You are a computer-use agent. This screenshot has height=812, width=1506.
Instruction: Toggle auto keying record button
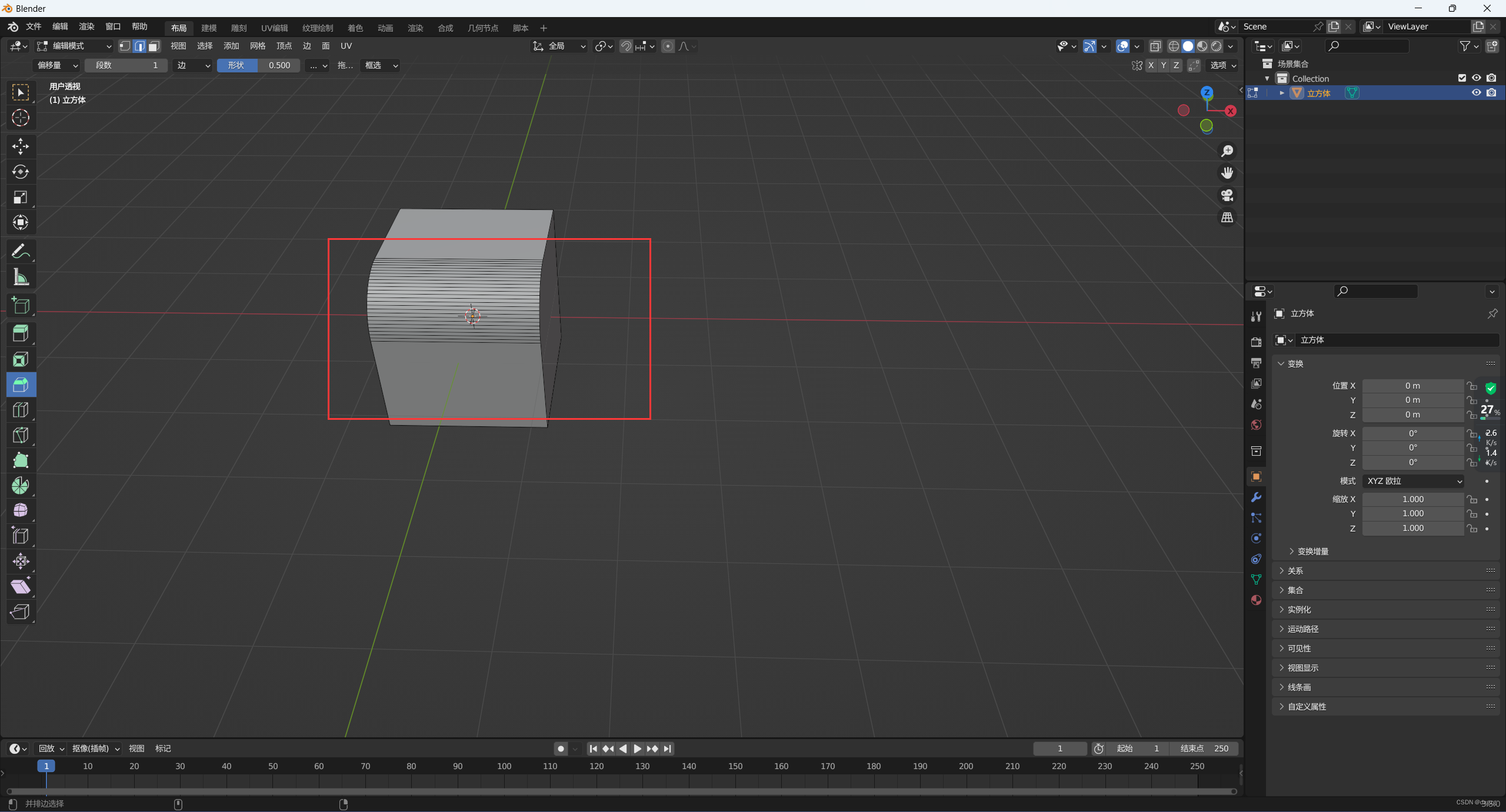(561, 748)
